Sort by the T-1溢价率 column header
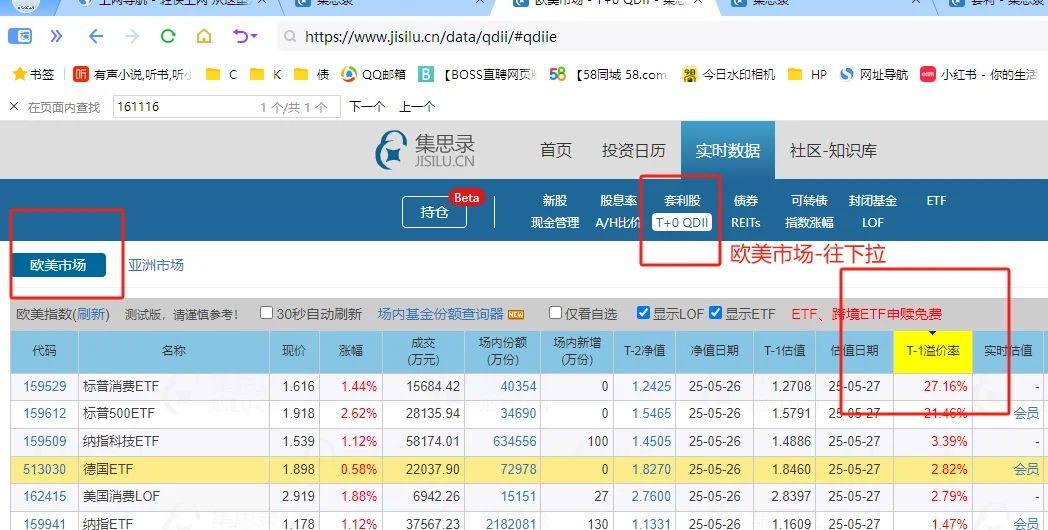This screenshot has width=1048, height=530. (x=932, y=351)
